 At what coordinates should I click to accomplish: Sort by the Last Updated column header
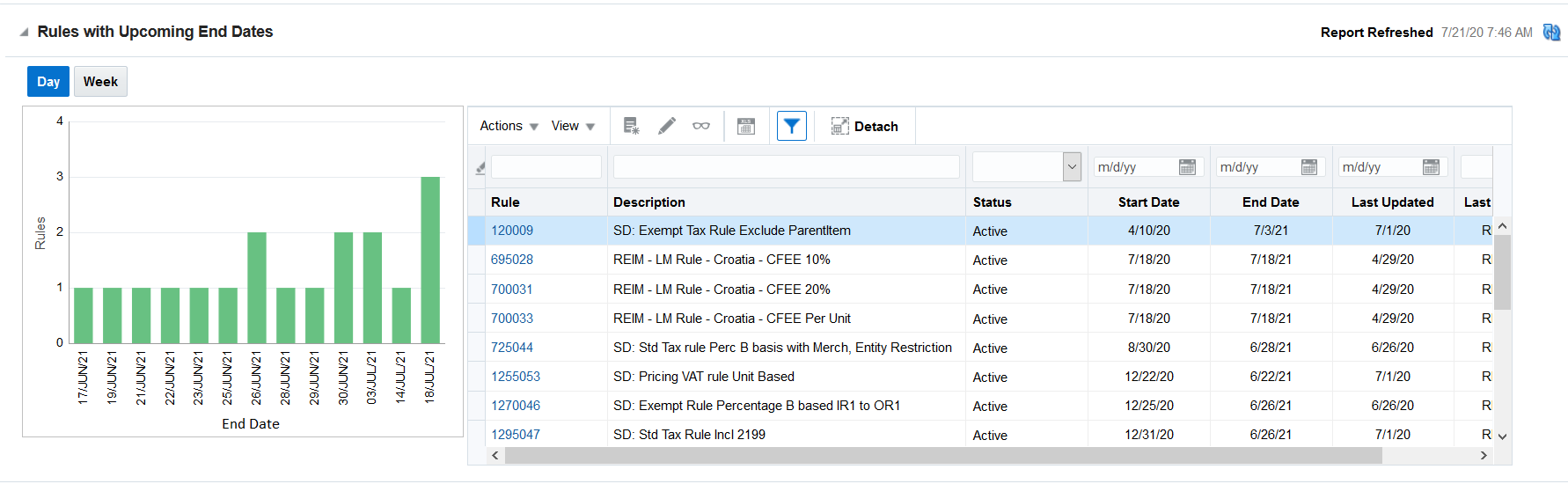pos(1392,202)
